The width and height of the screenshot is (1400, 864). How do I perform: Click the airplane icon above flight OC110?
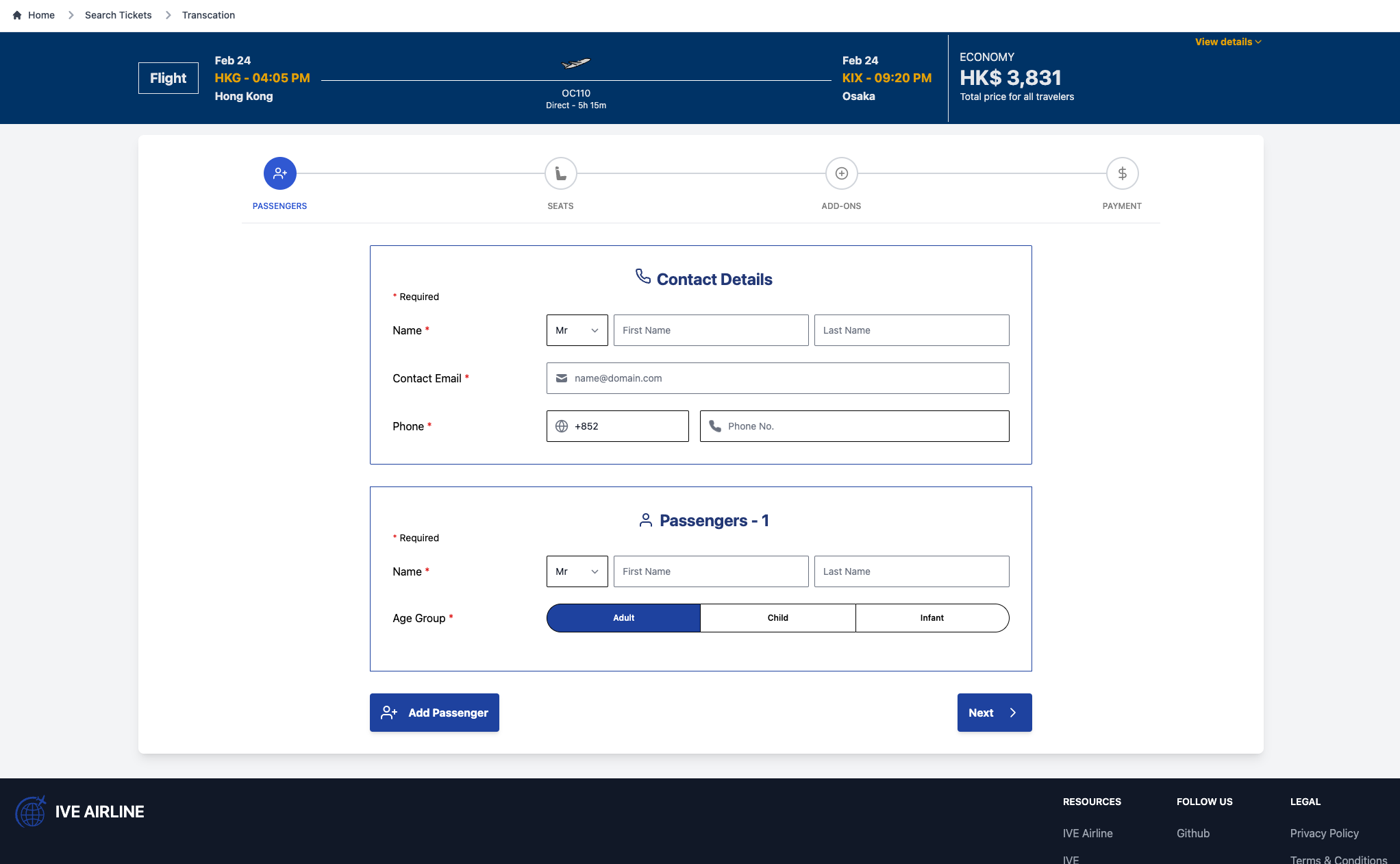[x=575, y=64]
